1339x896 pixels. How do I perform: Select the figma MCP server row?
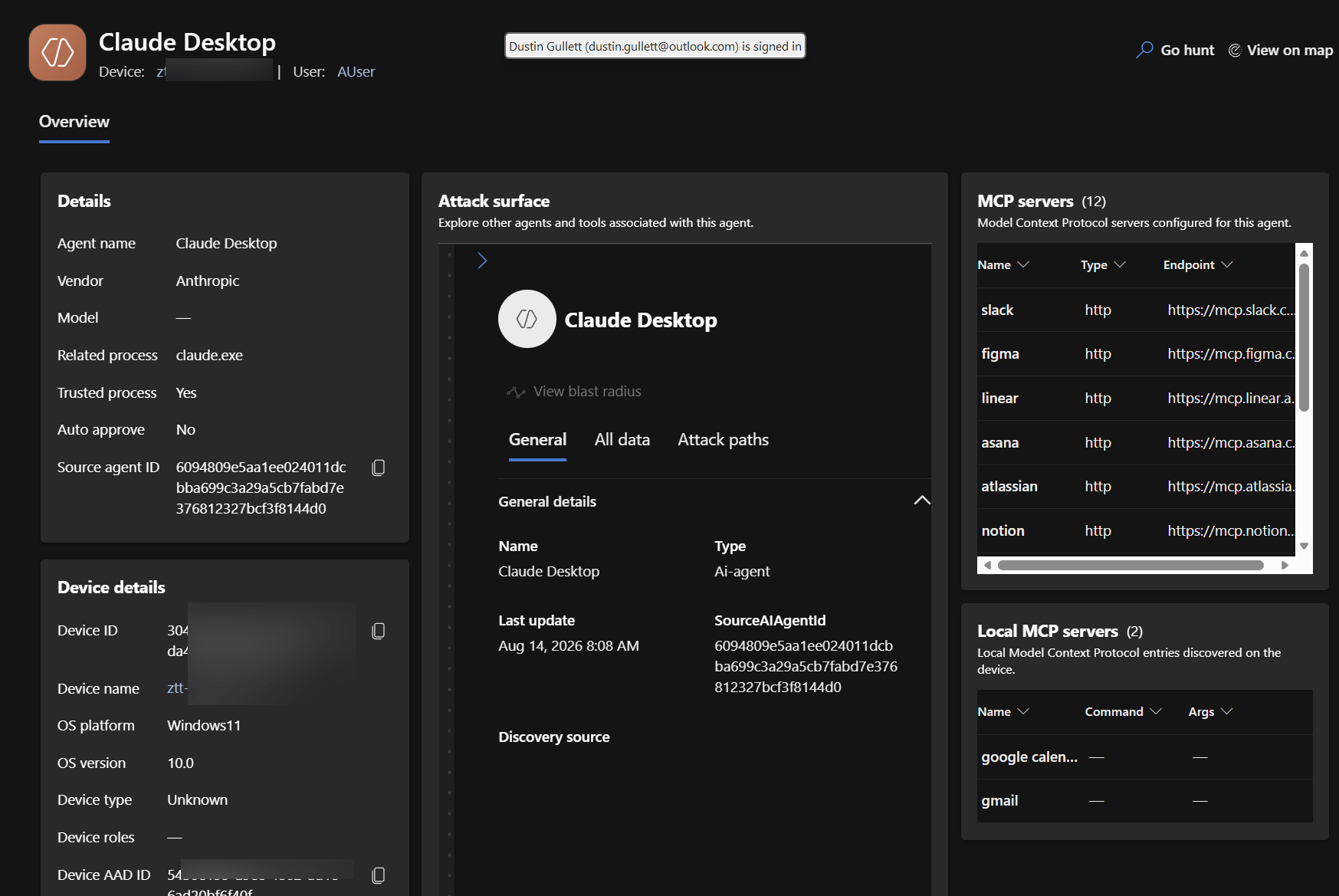pos(1137,354)
